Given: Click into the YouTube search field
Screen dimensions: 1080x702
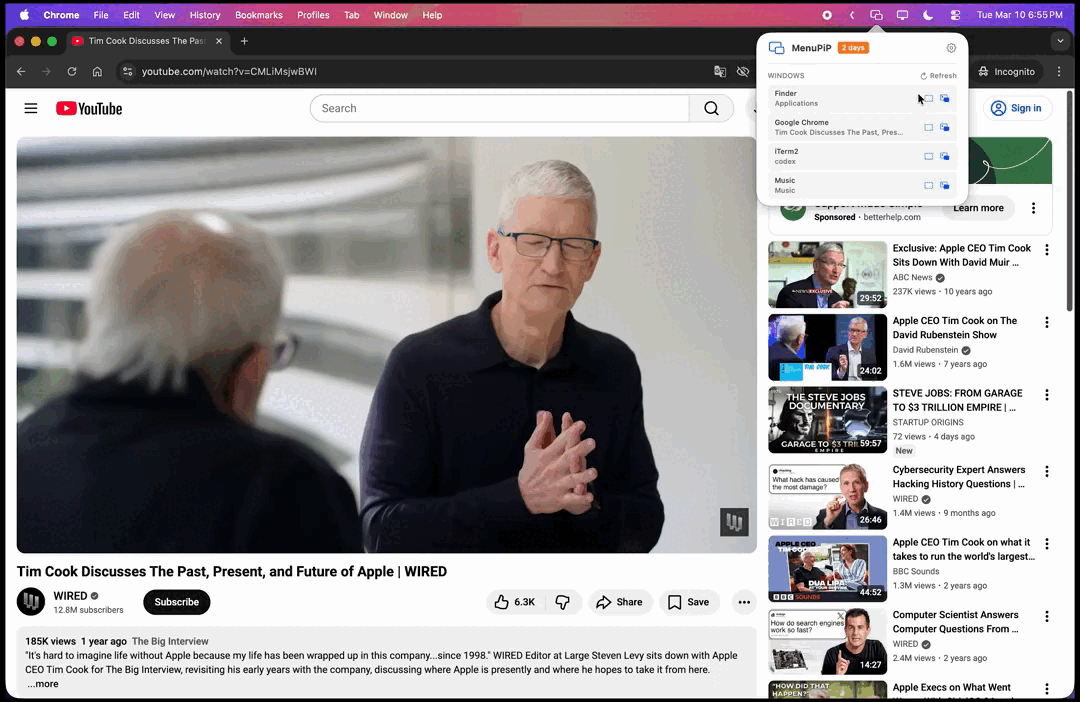Looking at the screenshot, I should click(499, 108).
